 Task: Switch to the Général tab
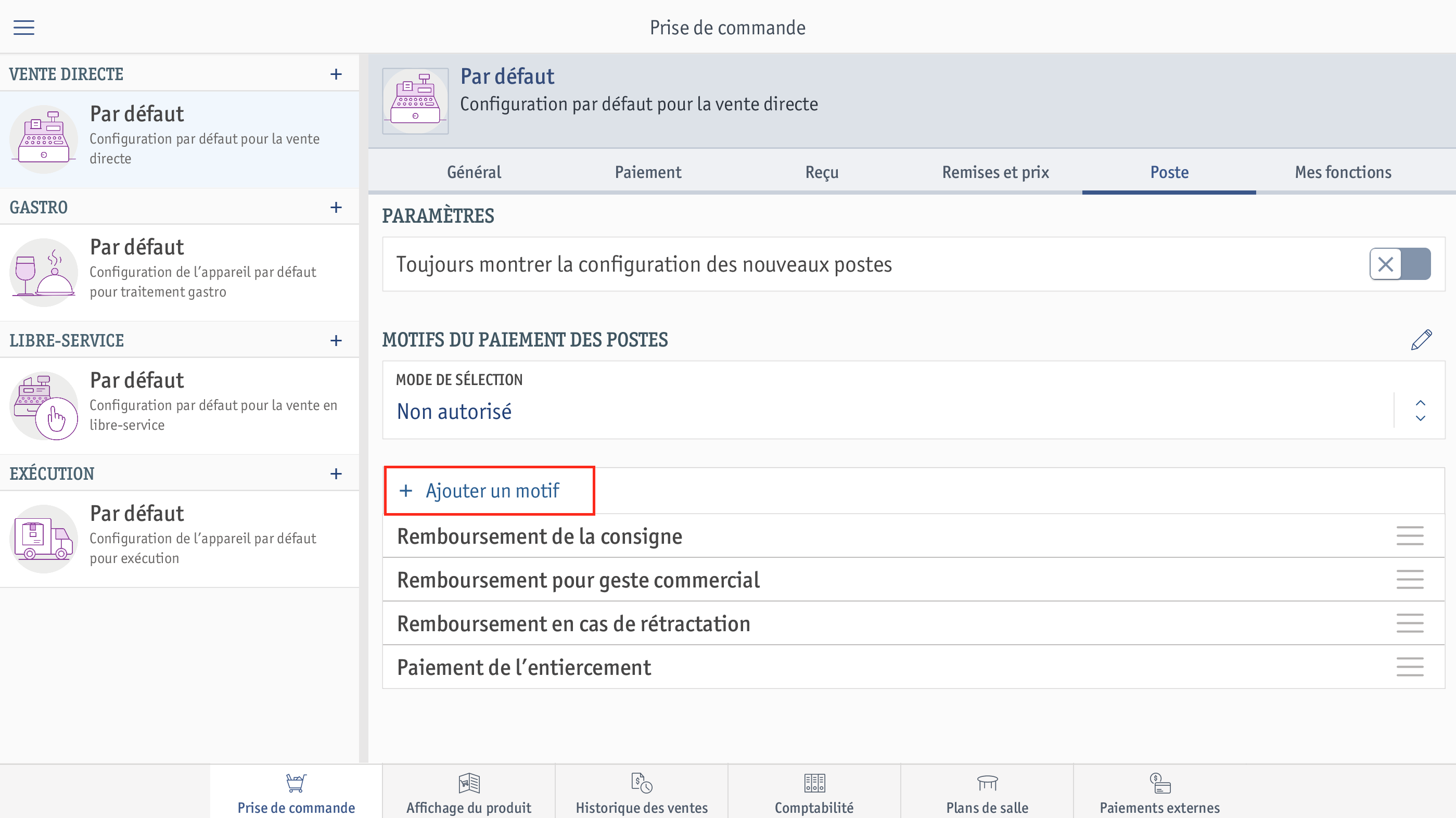point(474,172)
